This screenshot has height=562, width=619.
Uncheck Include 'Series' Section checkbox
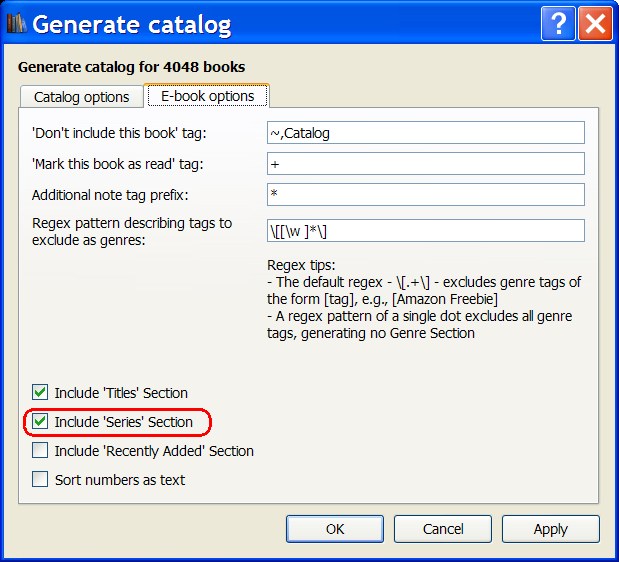point(40,422)
